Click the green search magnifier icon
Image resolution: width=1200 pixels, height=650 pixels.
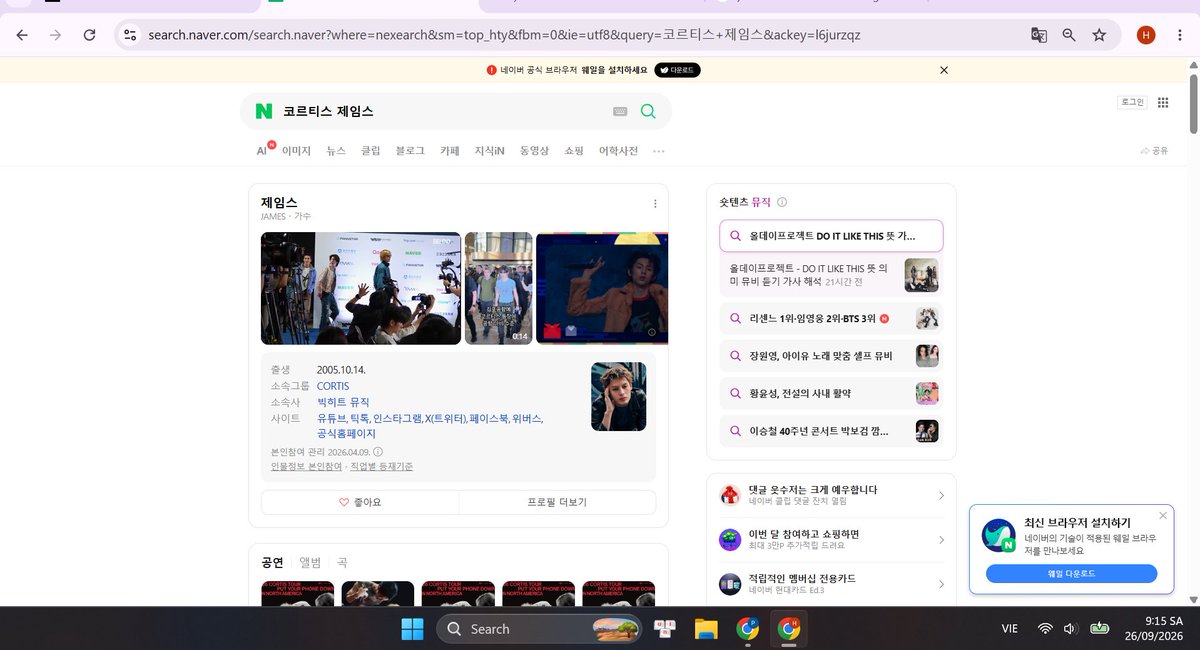click(x=648, y=111)
